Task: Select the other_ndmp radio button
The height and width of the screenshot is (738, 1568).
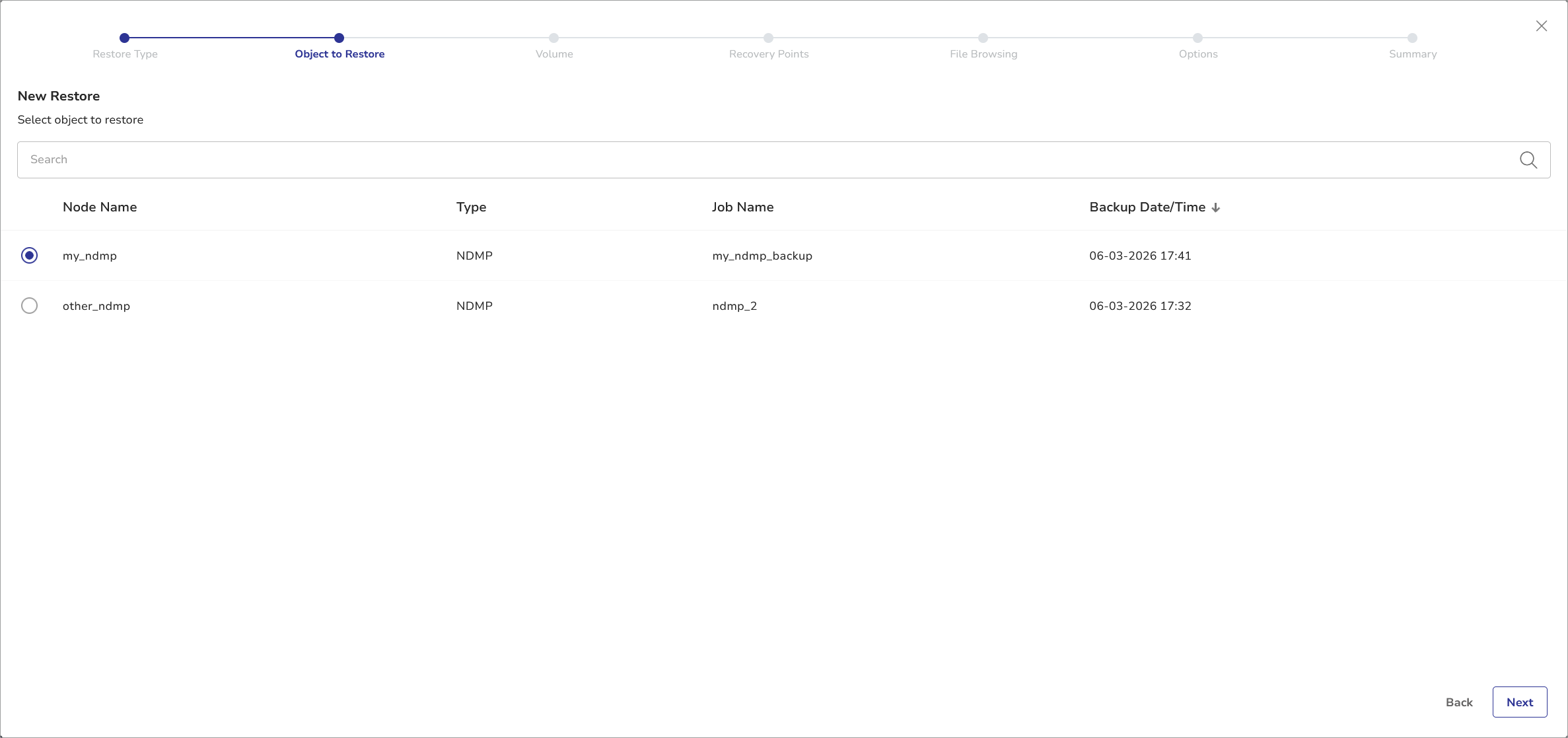Action: click(29, 306)
